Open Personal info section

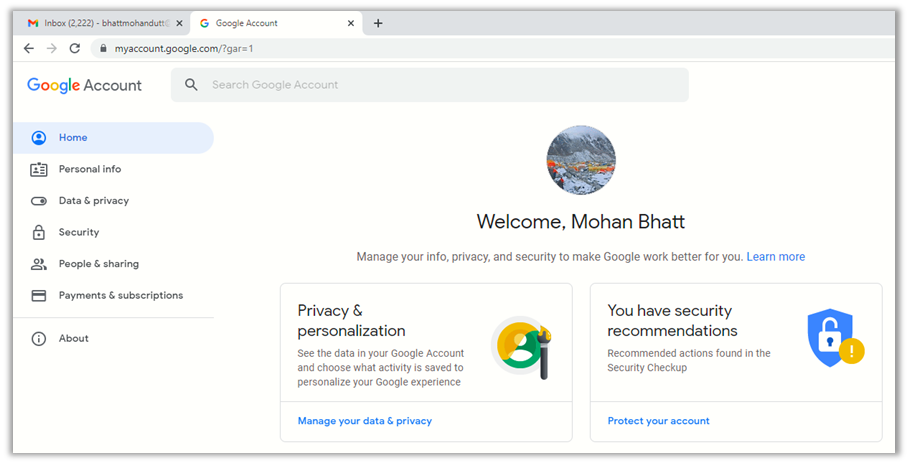coord(114,169)
